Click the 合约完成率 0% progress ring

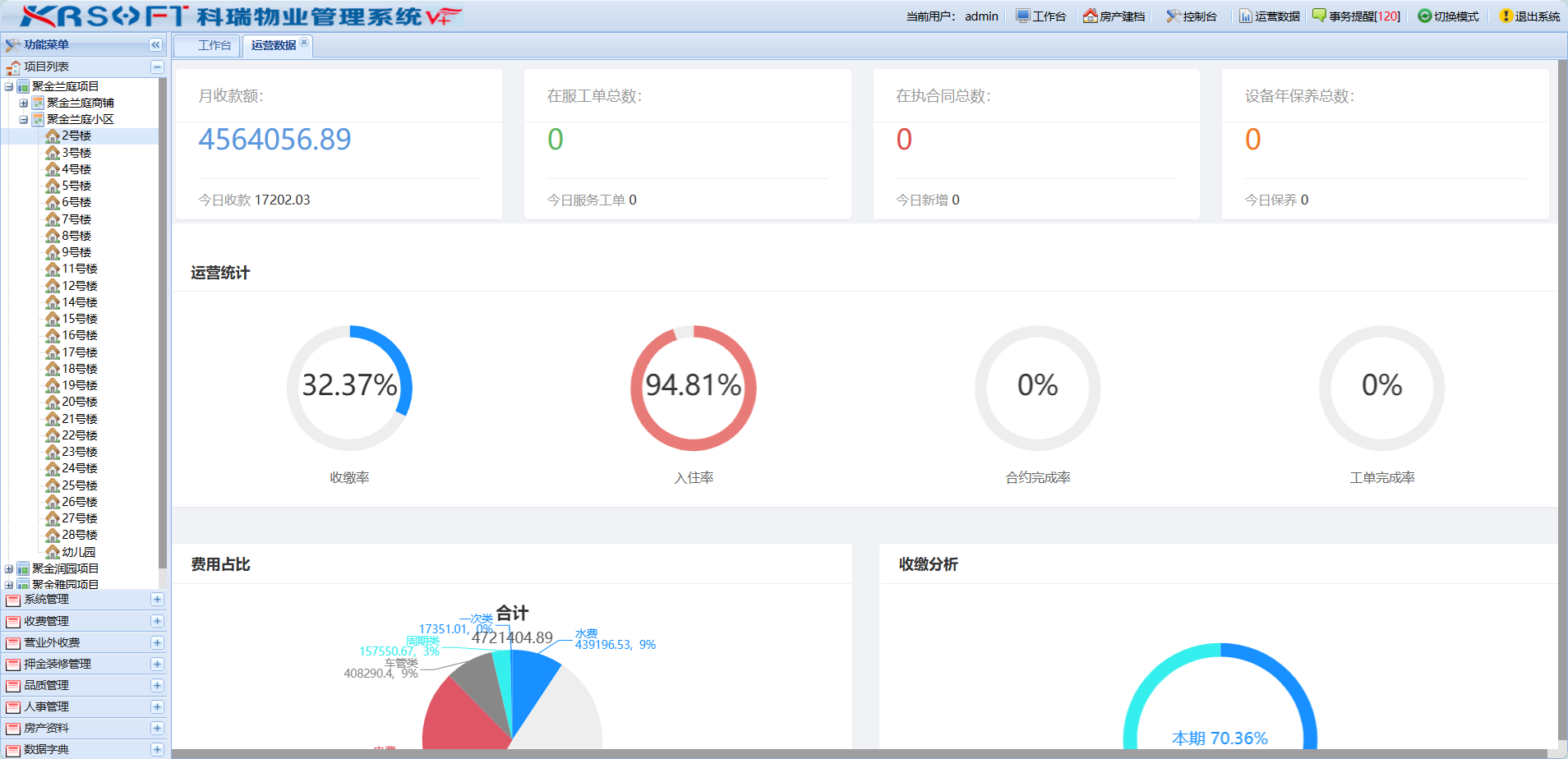1038,388
